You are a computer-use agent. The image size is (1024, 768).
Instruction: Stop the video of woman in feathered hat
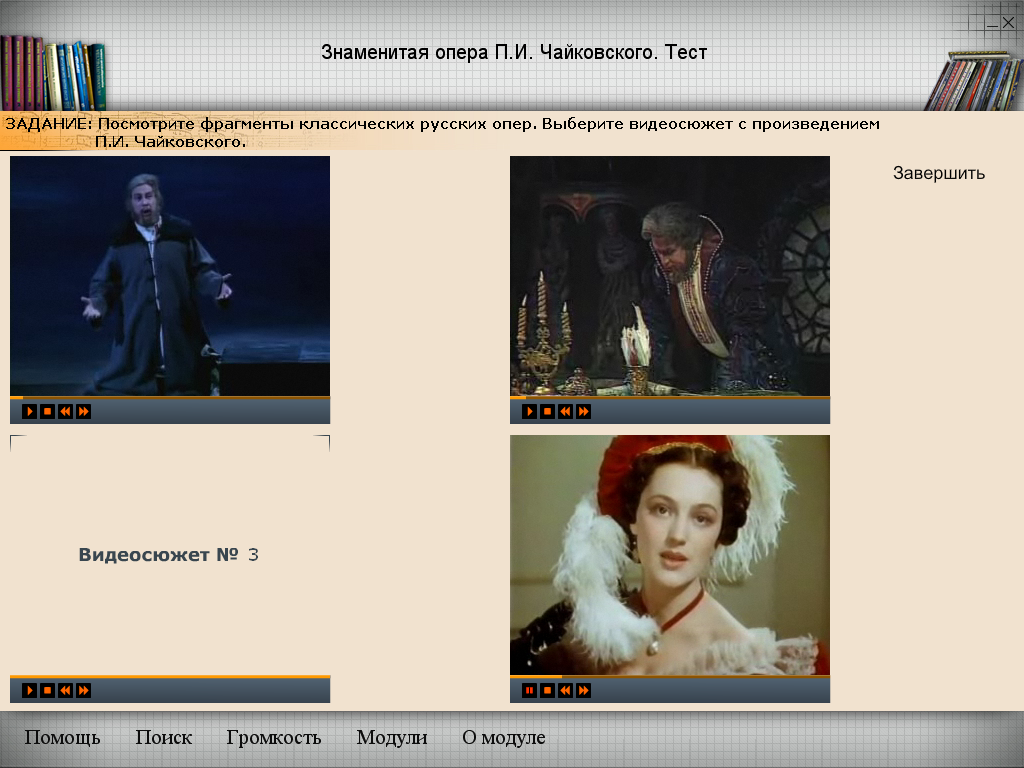(x=548, y=690)
